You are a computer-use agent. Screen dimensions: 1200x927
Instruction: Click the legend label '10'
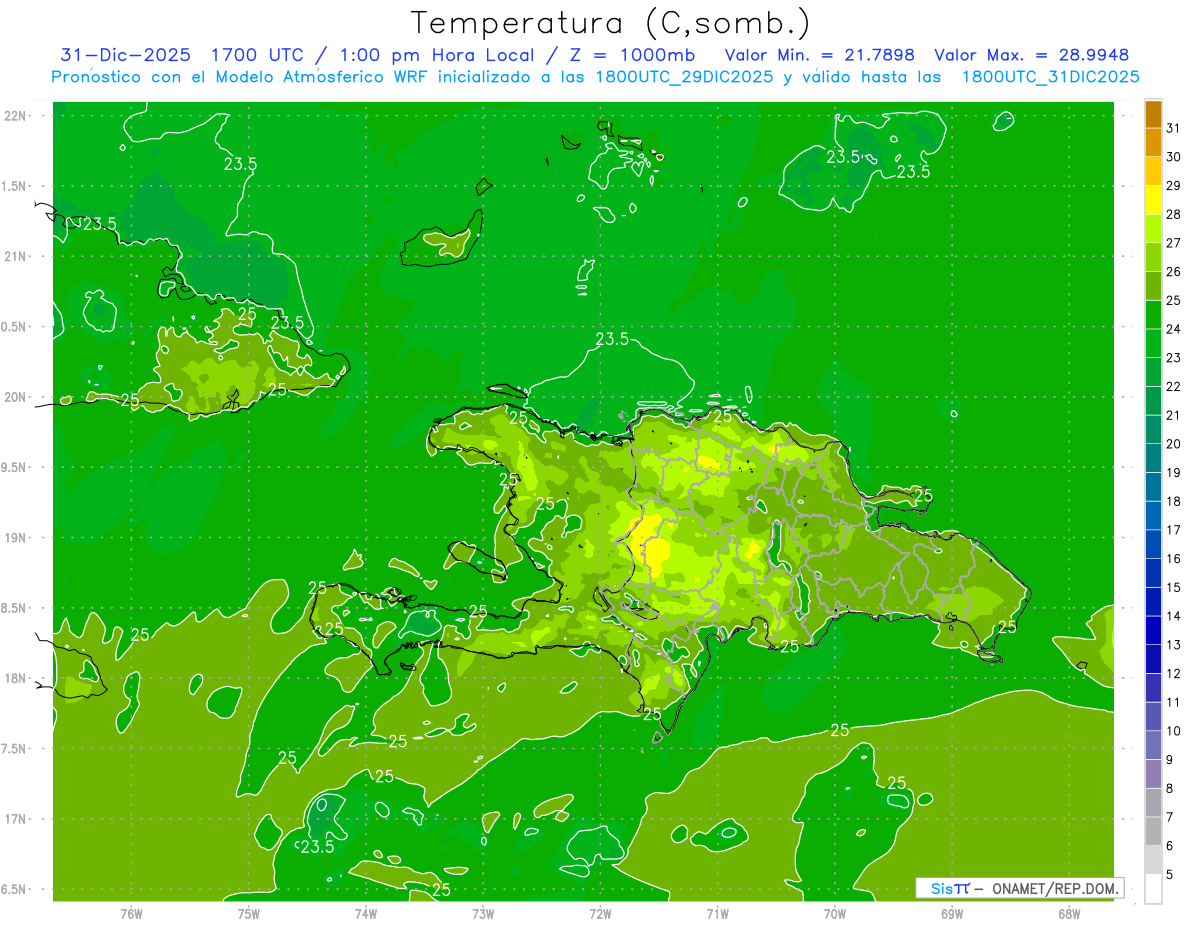click(x=1174, y=731)
